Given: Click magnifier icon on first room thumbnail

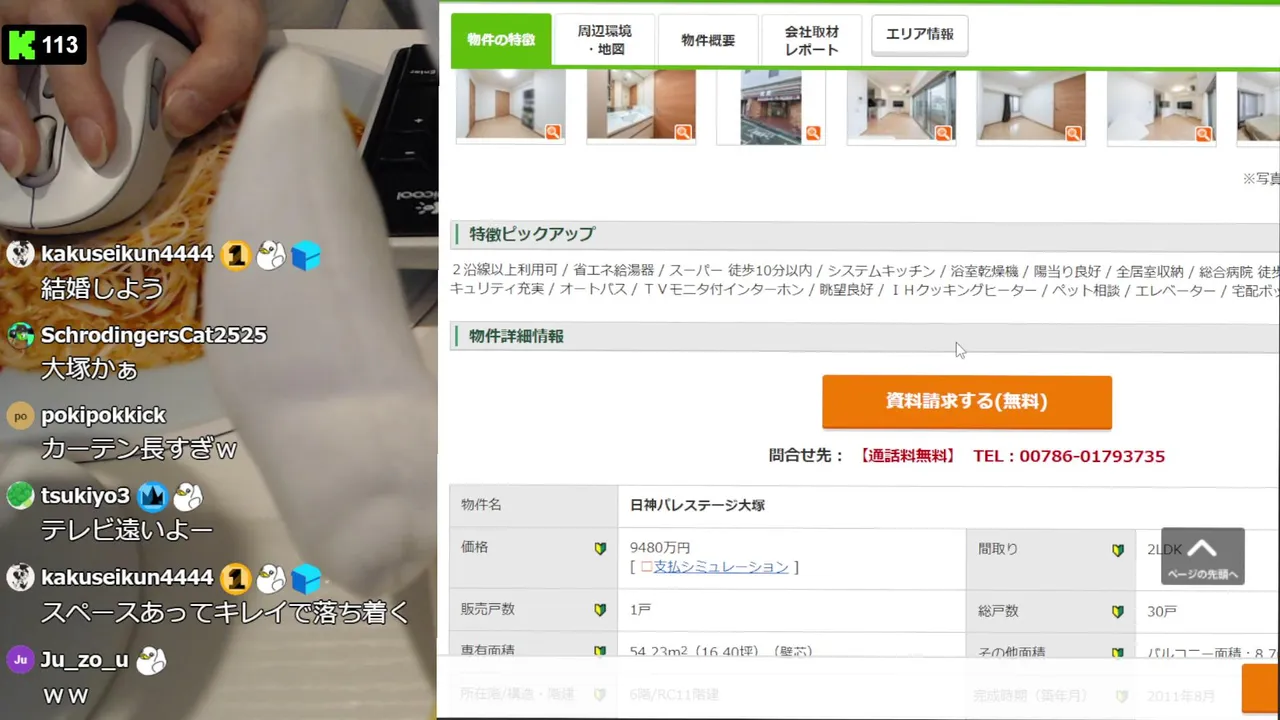Looking at the screenshot, I should tap(553, 132).
